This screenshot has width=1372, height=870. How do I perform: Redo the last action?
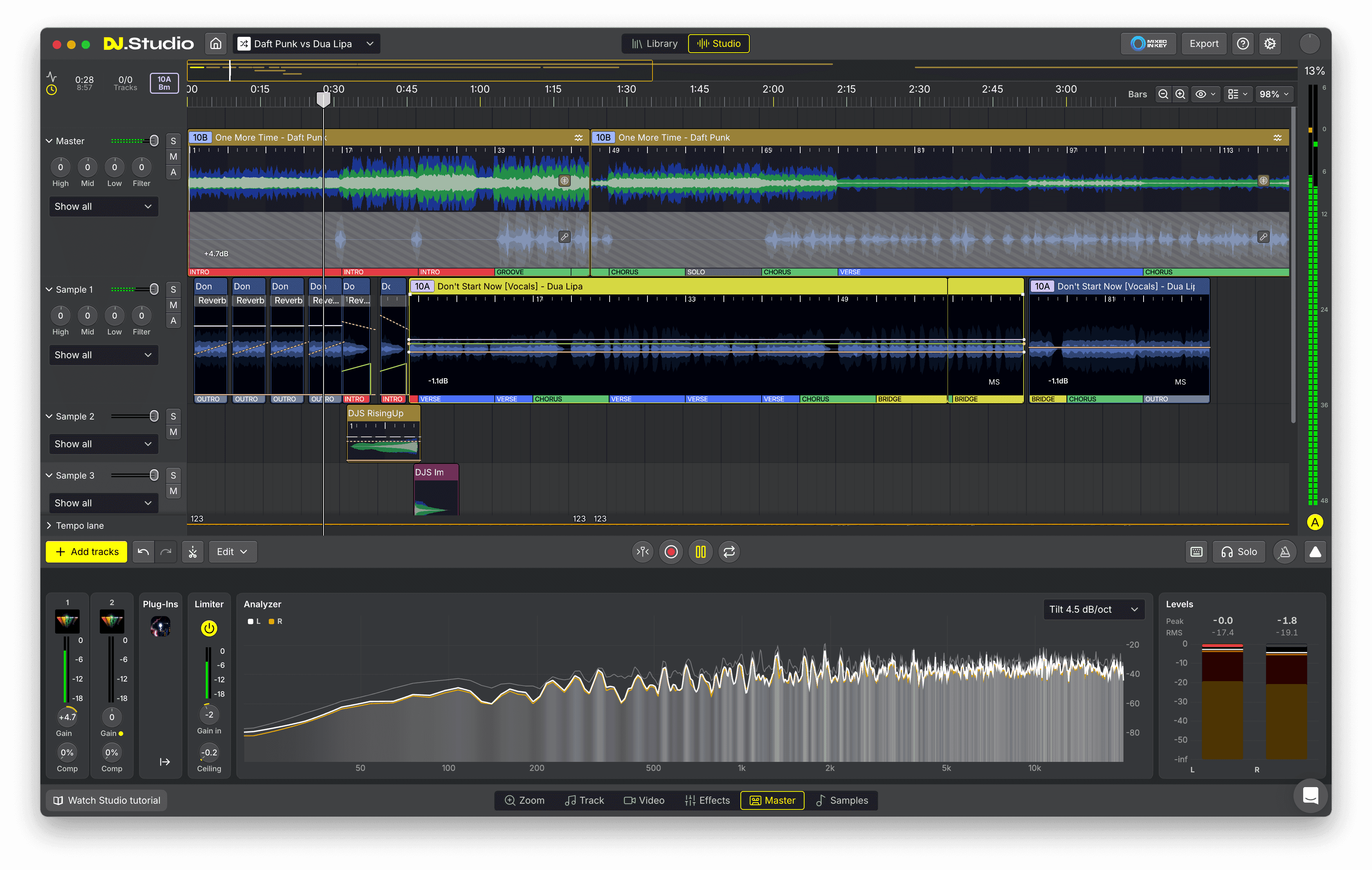(166, 551)
